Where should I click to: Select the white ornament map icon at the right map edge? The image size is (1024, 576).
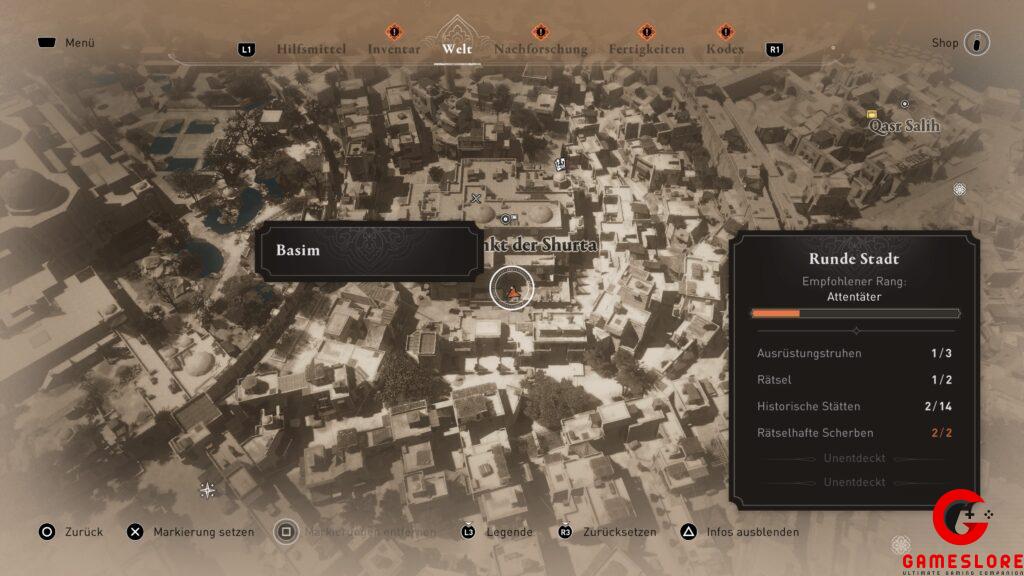click(x=960, y=189)
